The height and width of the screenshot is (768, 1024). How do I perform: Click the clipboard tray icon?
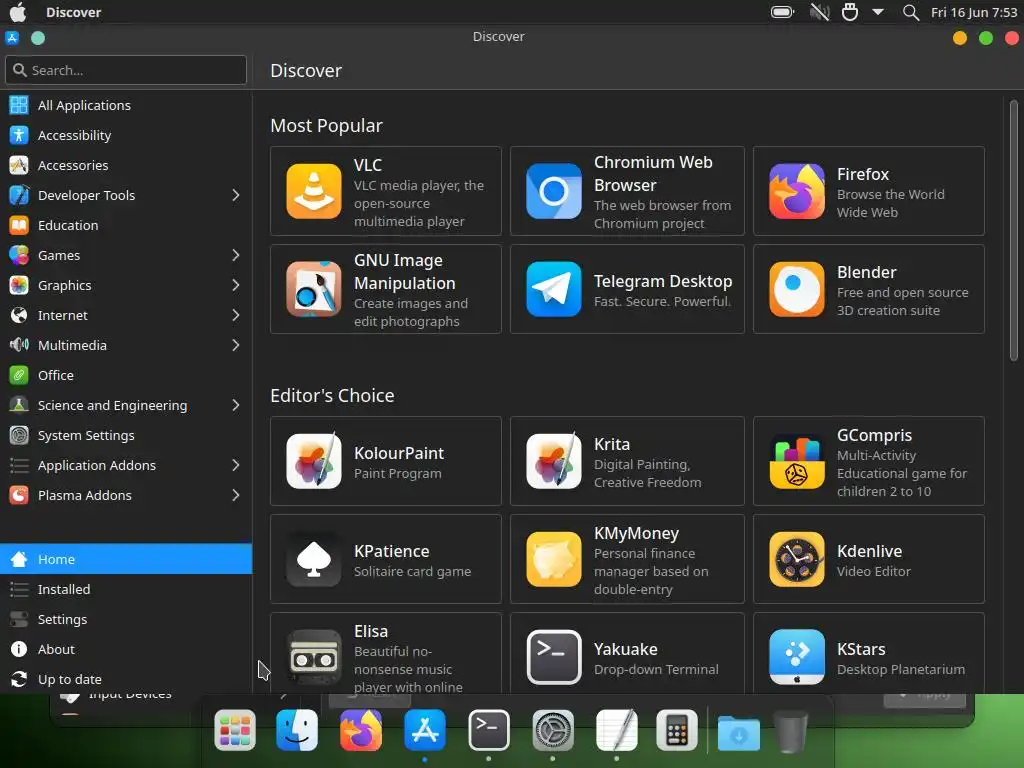850,12
